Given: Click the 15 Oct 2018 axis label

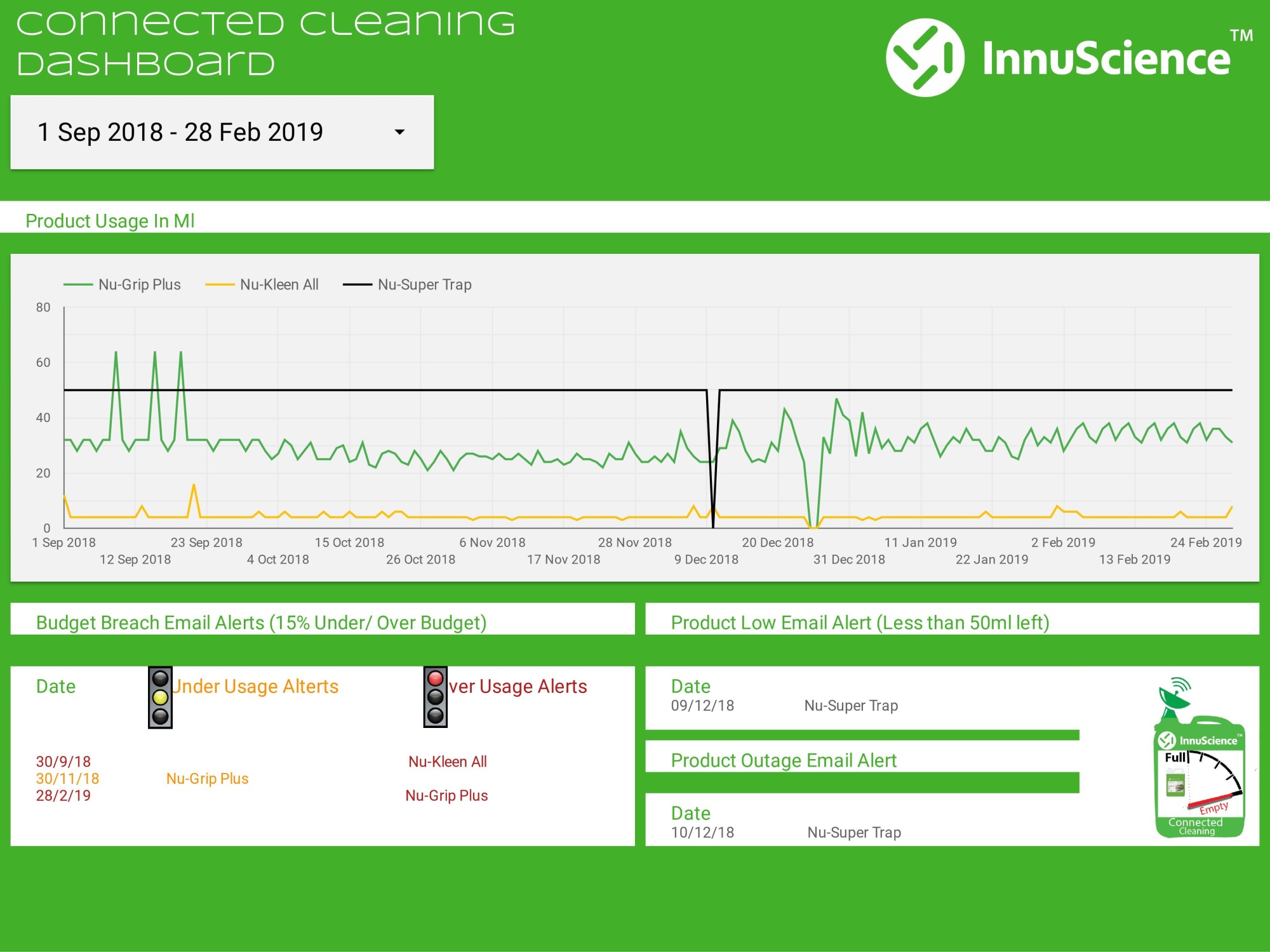Looking at the screenshot, I should 349,543.
